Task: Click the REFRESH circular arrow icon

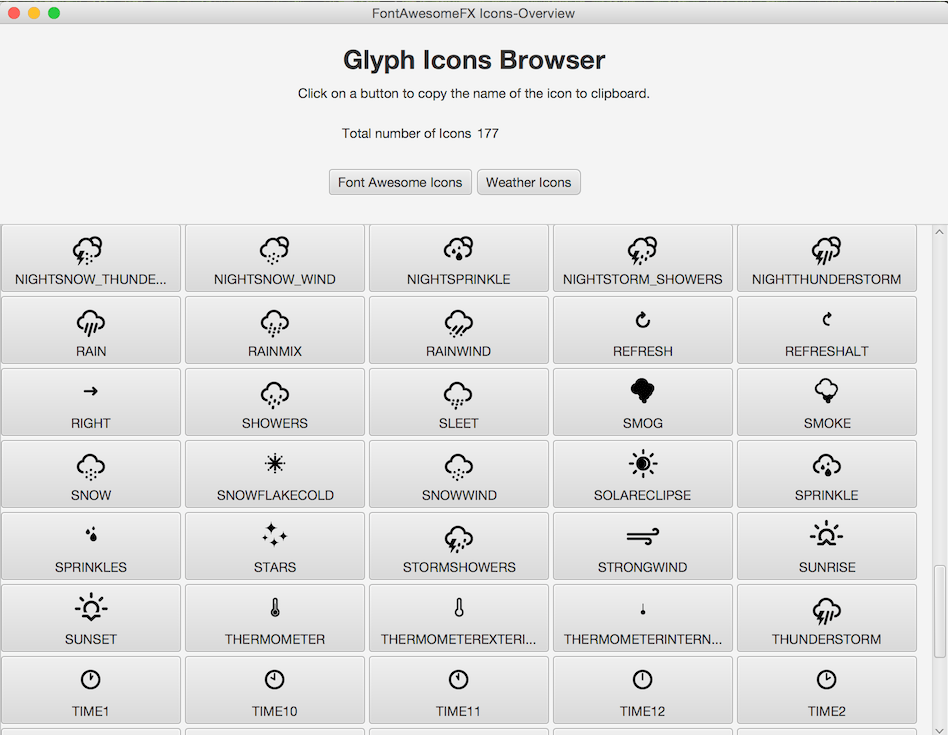Action: [x=643, y=320]
